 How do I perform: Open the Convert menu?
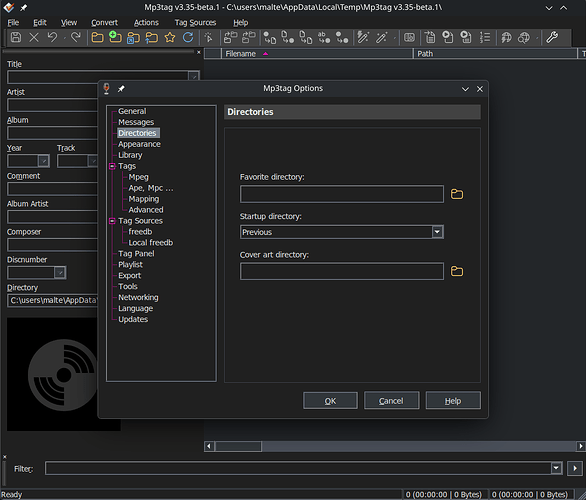pos(104,23)
